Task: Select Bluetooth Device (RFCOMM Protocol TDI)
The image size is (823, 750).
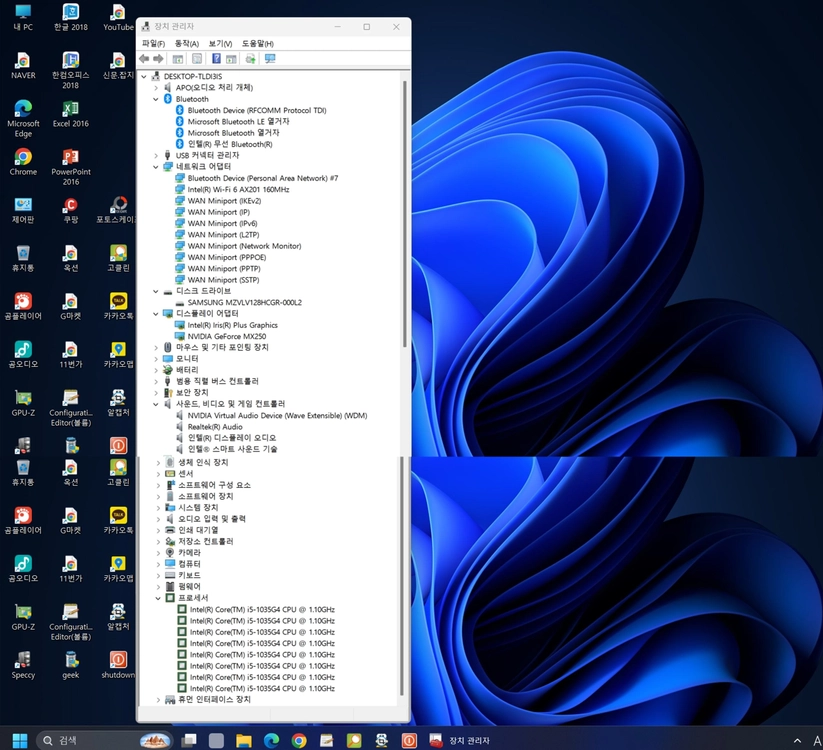Action: (x=257, y=110)
